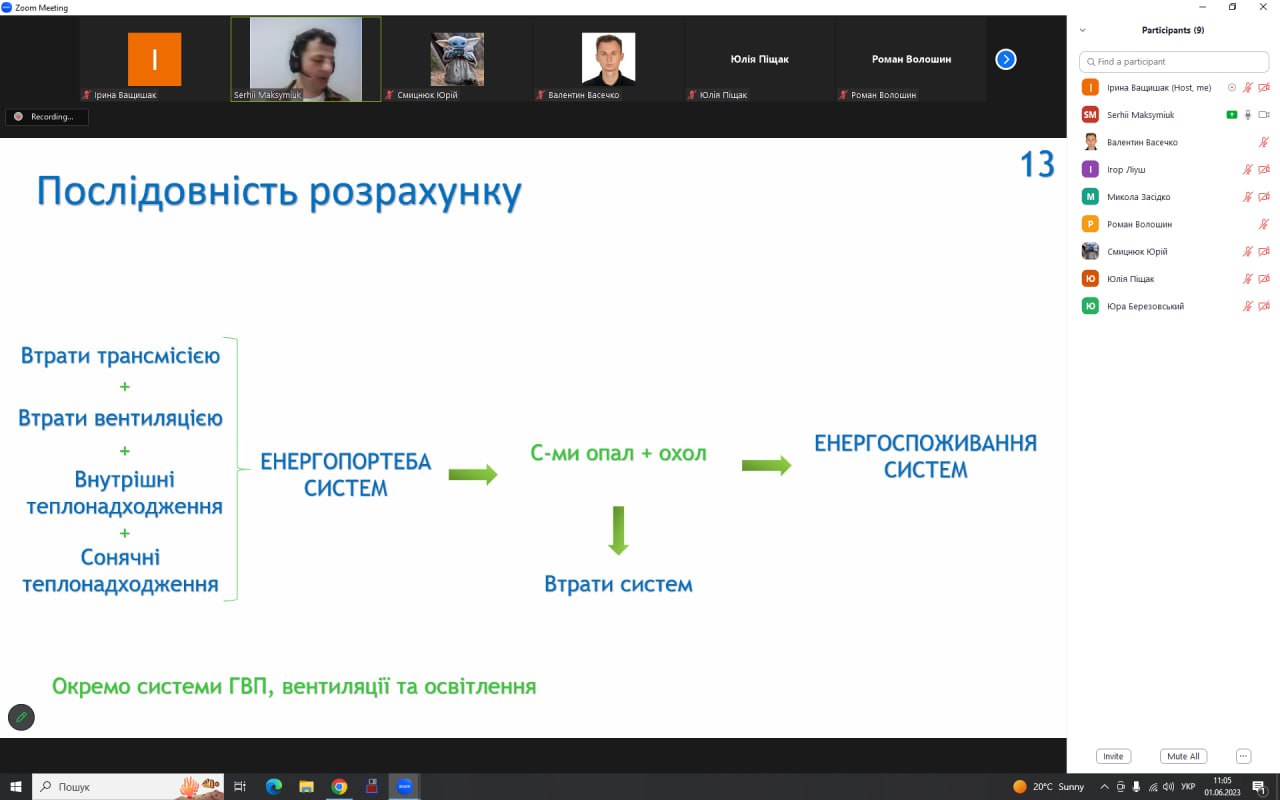Click the Invite button
1280x800 pixels.
click(1113, 756)
